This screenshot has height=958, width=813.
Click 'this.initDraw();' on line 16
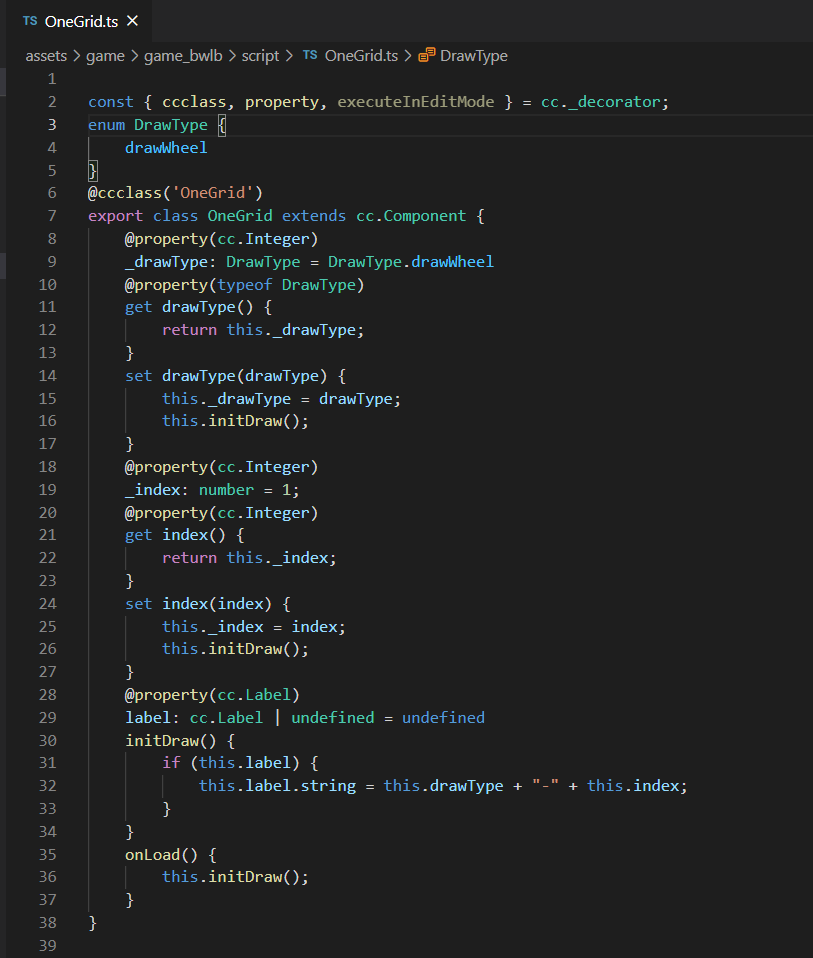(235, 421)
